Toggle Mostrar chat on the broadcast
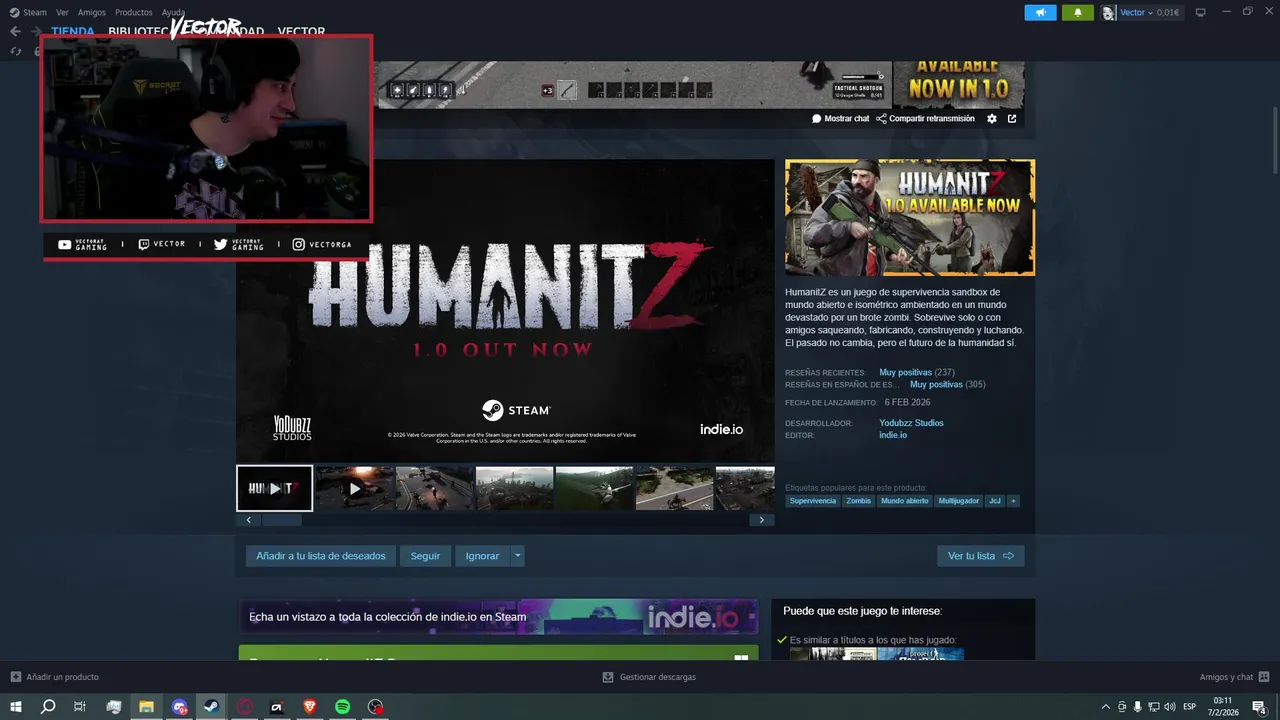 pyautogui.click(x=840, y=118)
